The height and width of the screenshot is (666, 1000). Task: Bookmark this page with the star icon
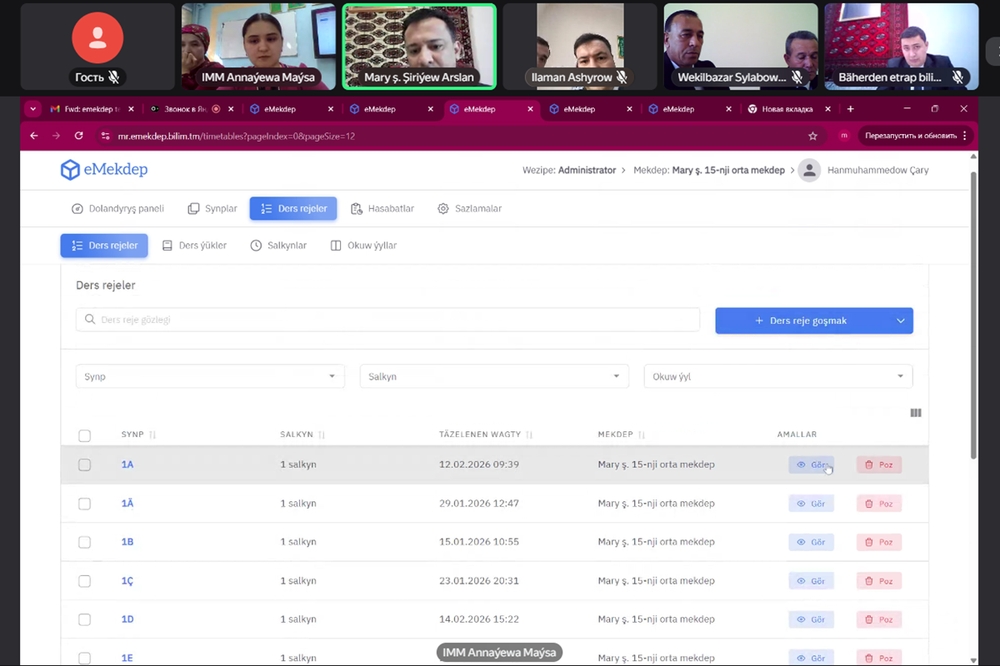coord(813,136)
